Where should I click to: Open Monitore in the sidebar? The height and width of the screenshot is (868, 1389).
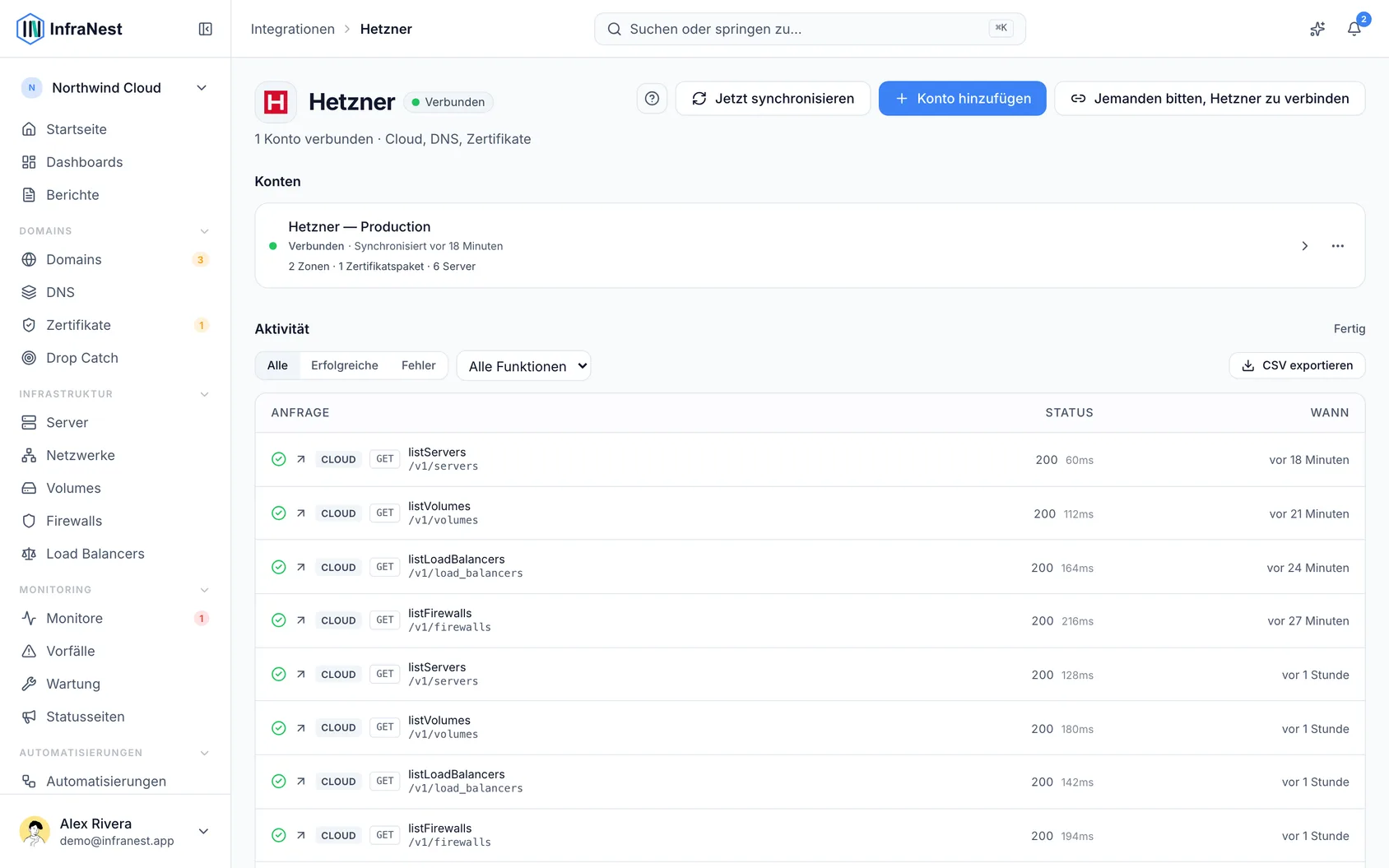115,618
